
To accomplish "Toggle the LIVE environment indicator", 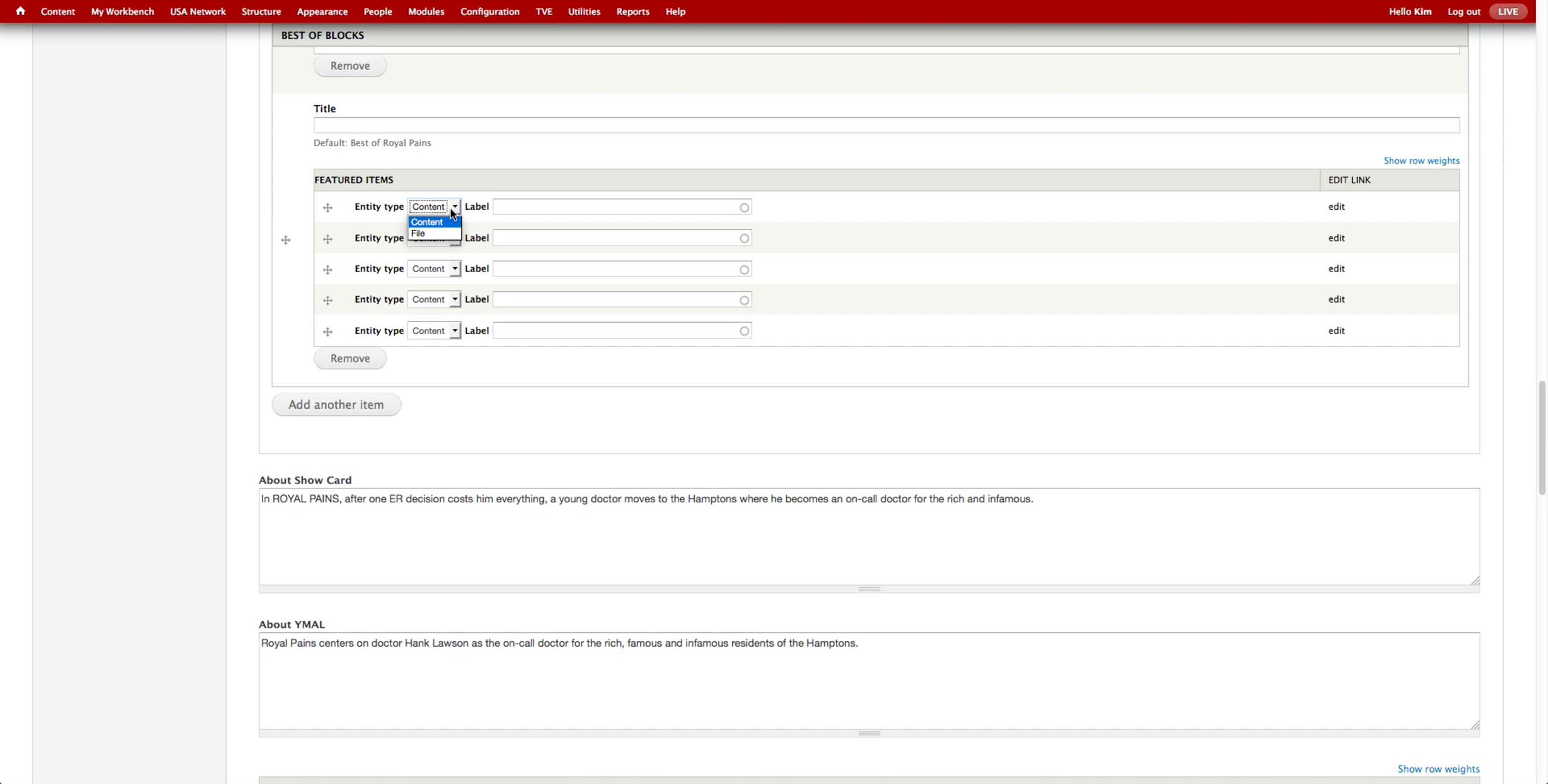I will (x=1507, y=11).
